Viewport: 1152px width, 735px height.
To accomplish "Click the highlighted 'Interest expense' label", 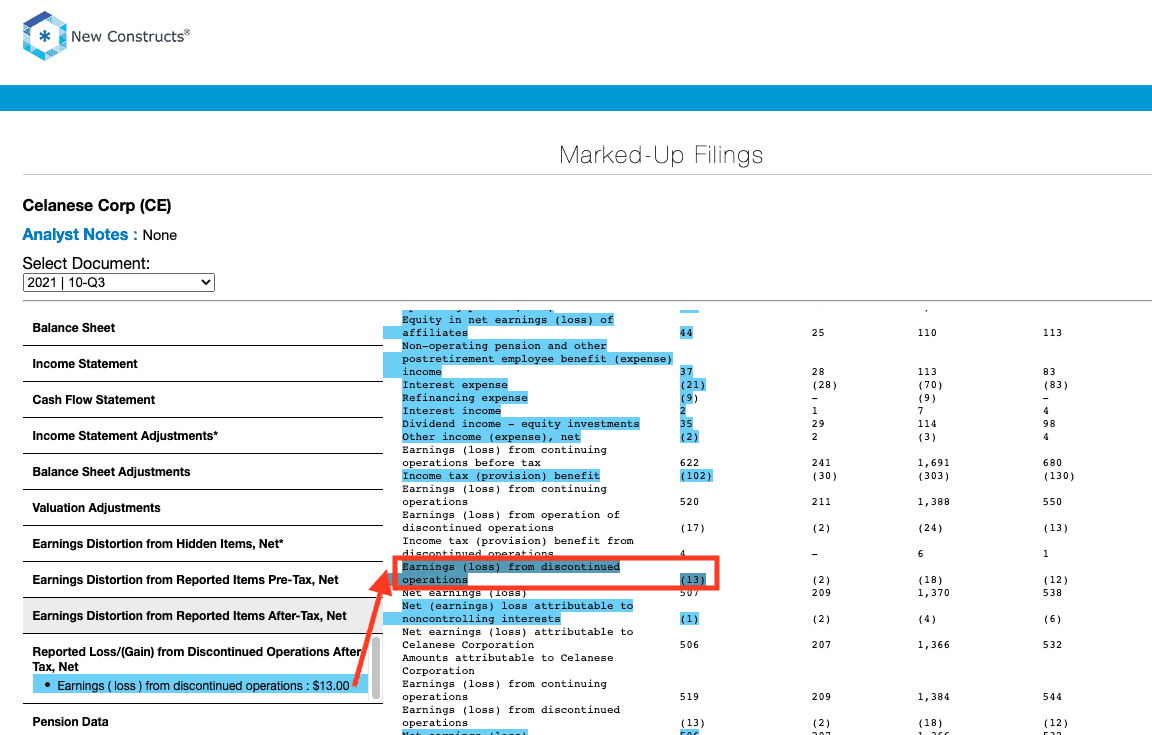I will point(454,384).
